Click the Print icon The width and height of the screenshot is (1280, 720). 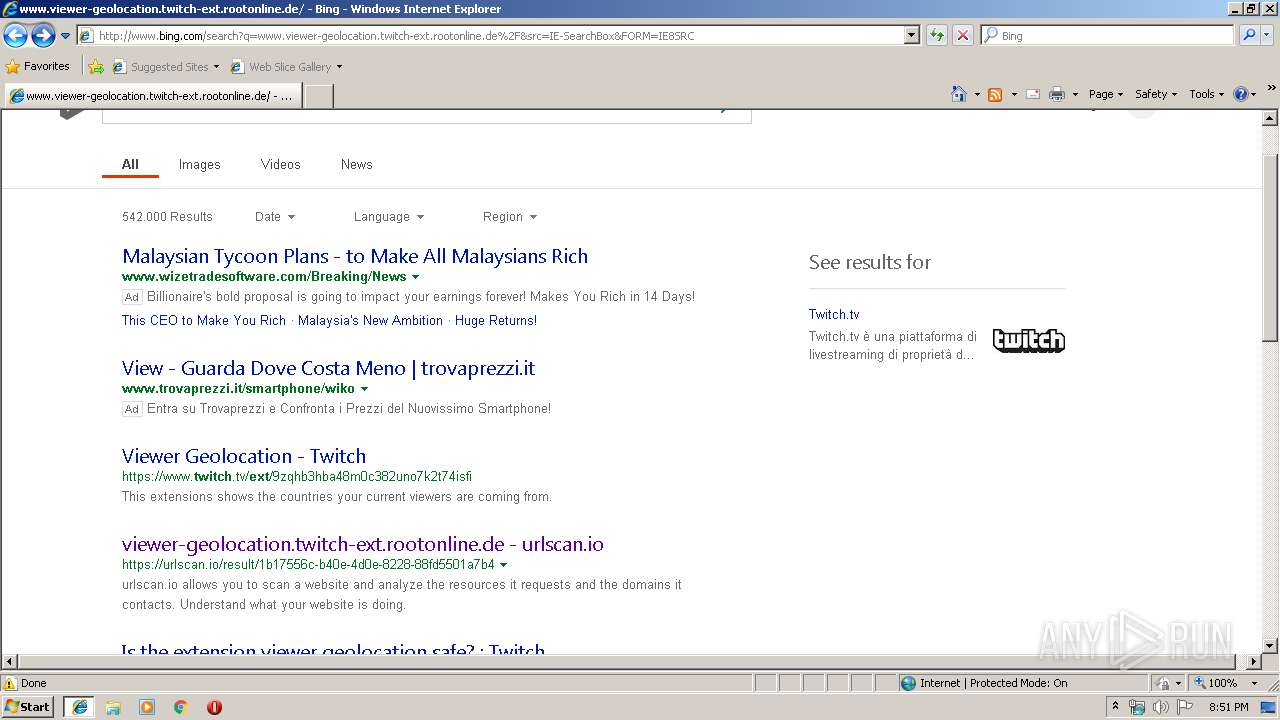point(1057,94)
